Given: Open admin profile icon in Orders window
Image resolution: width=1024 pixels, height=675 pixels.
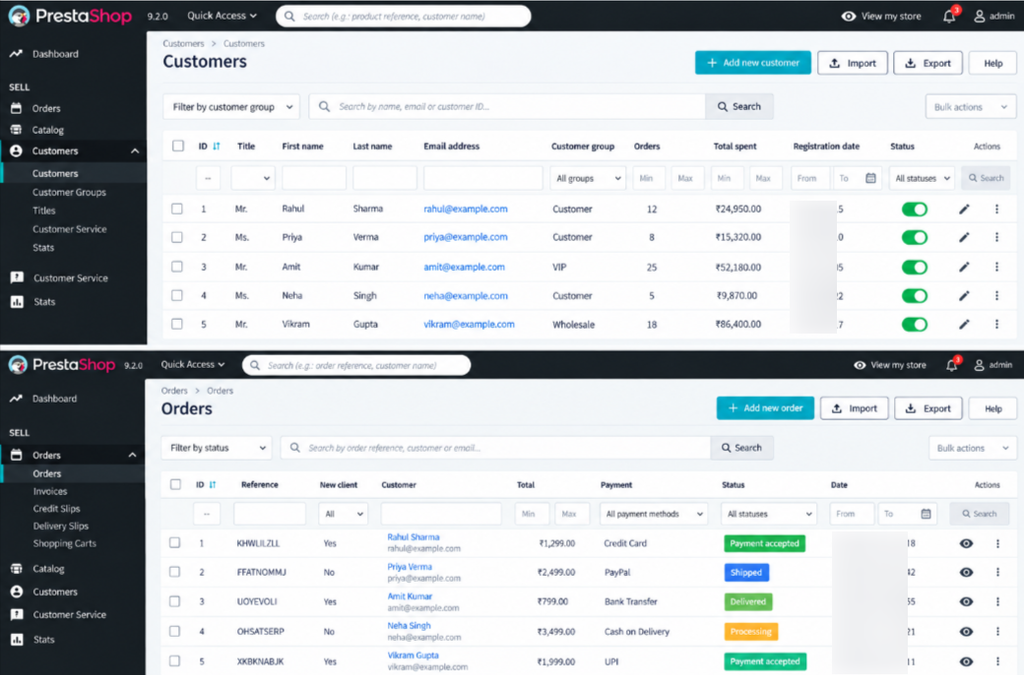Looking at the screenshot, I should point(979,365).
